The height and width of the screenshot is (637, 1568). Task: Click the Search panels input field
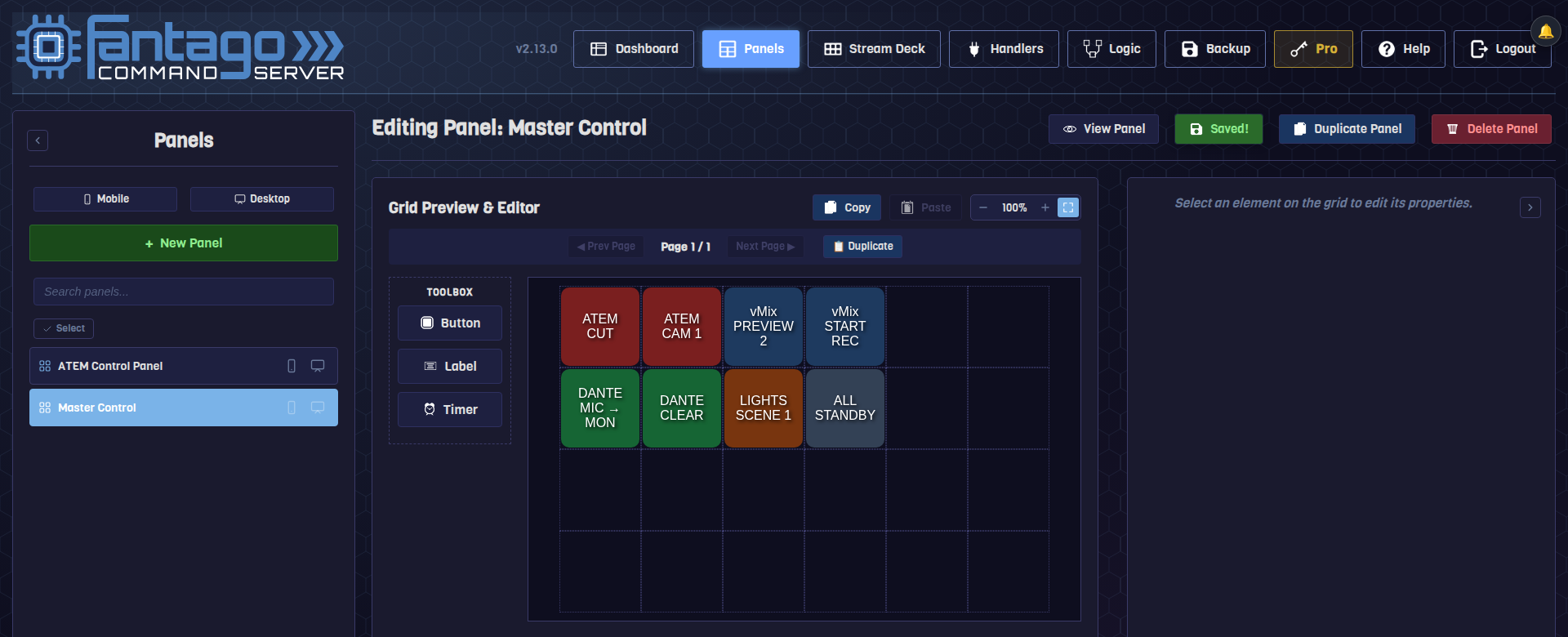pos(184,292)
